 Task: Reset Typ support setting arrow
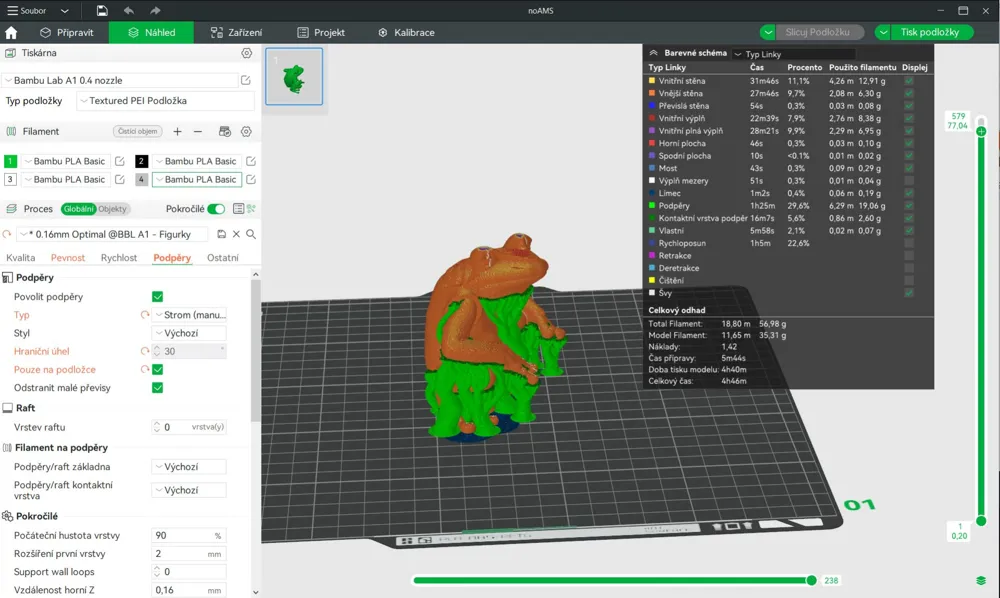145,315
